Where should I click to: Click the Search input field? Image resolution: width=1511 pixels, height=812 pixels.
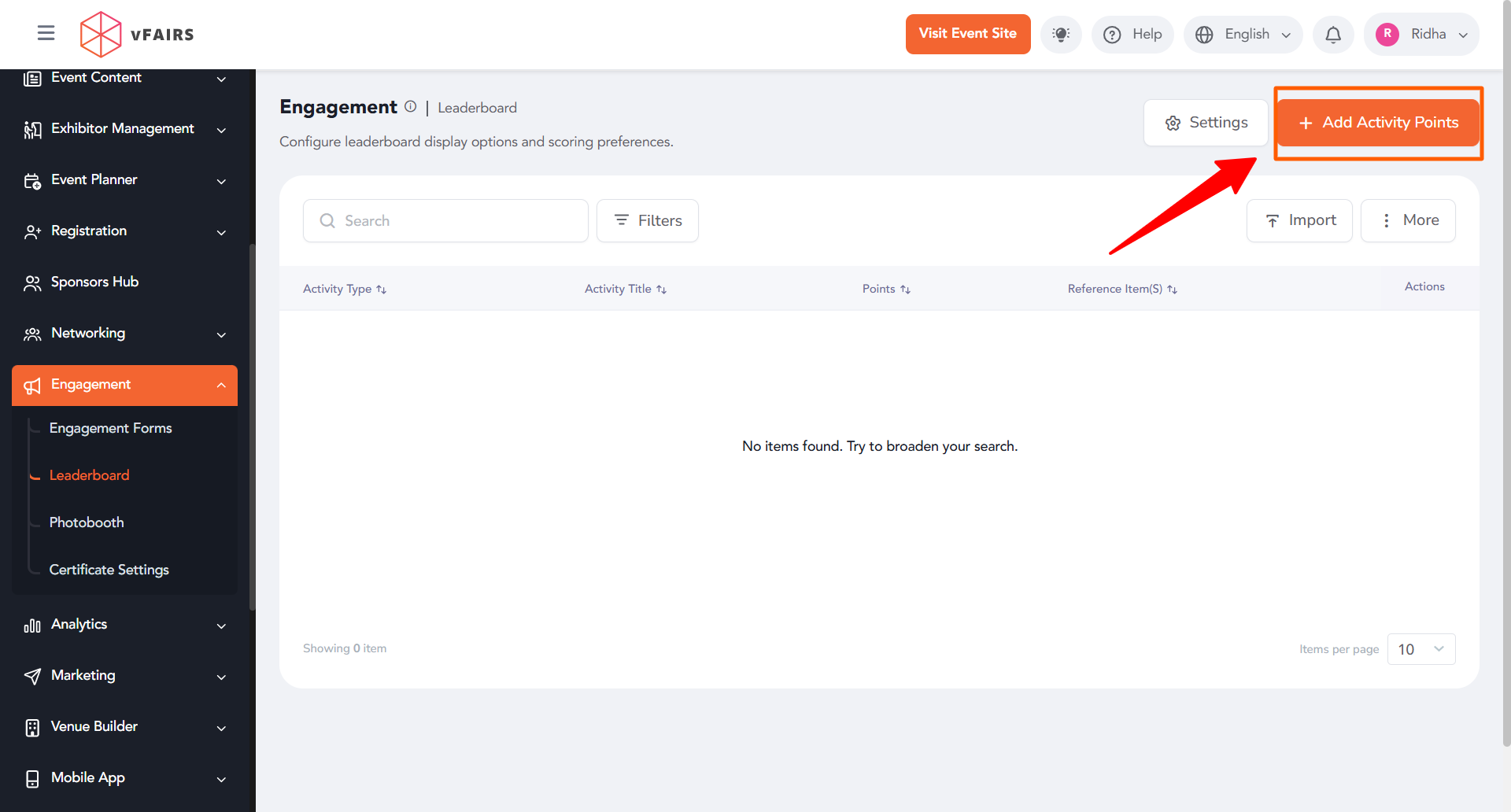pos(445,221)
